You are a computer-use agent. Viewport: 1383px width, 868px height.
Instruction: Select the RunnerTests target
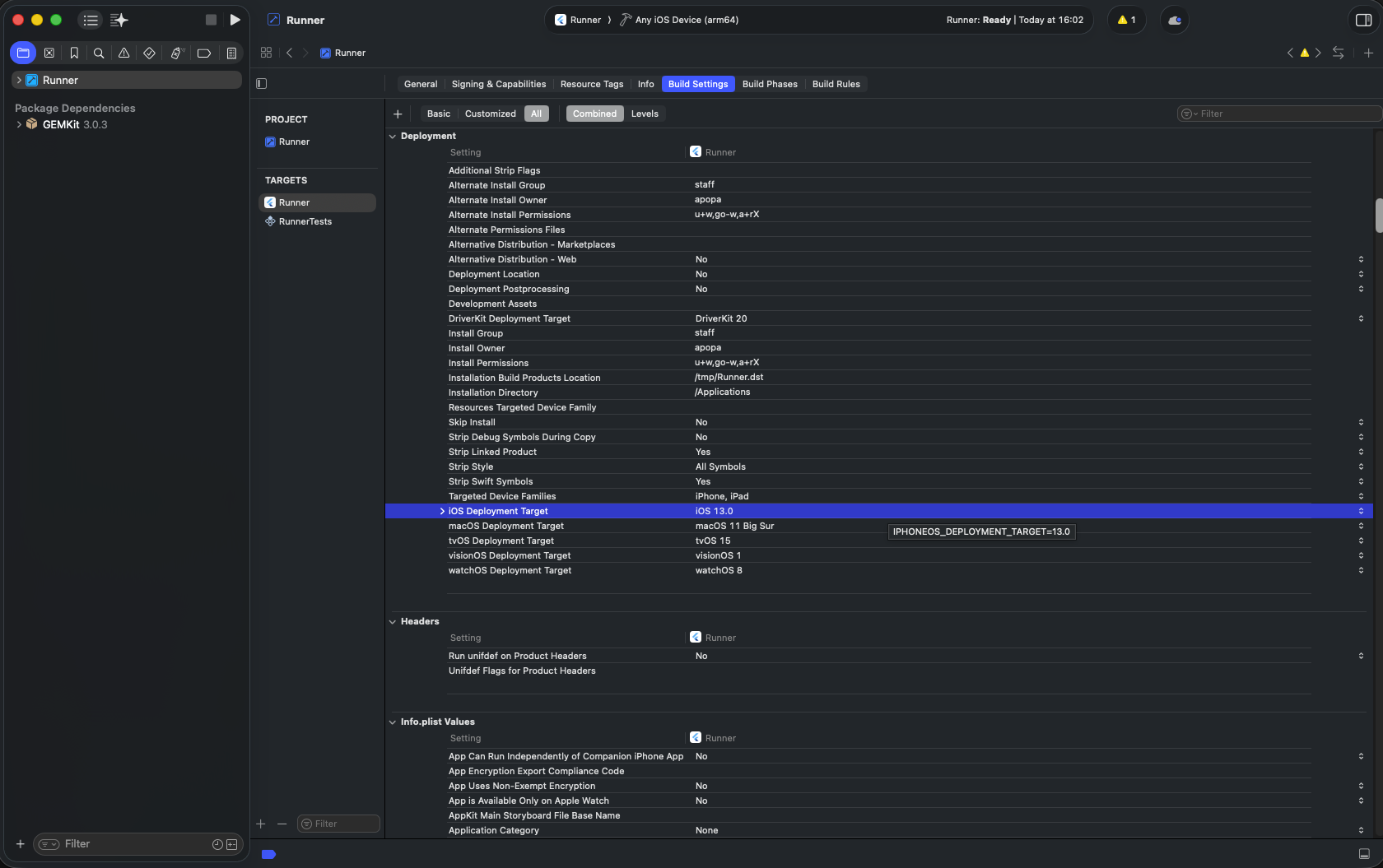click(x=305, y=221)
